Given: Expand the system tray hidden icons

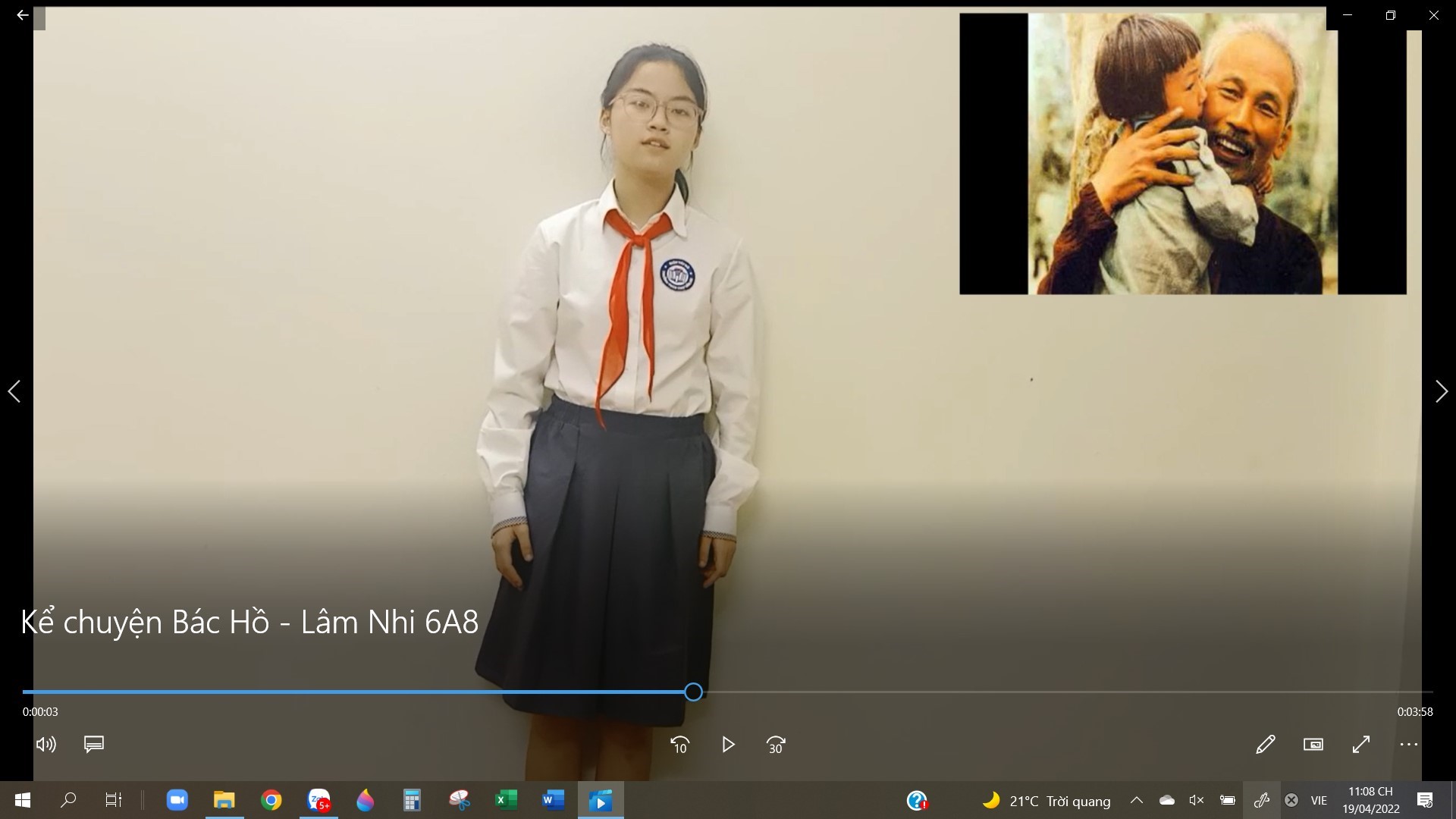Looking at the screenshot, I should pyautogui.click(x=1136, y=800).
